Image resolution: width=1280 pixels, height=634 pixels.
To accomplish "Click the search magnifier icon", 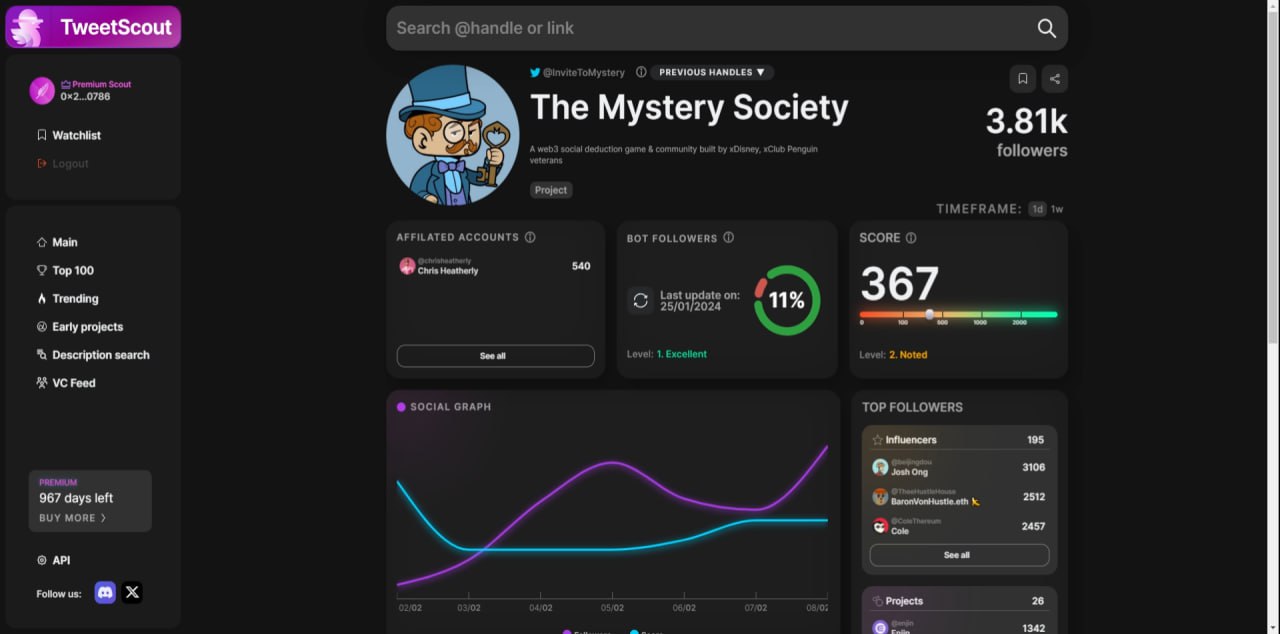I will pyautogui.click(x=1047, y=28).
